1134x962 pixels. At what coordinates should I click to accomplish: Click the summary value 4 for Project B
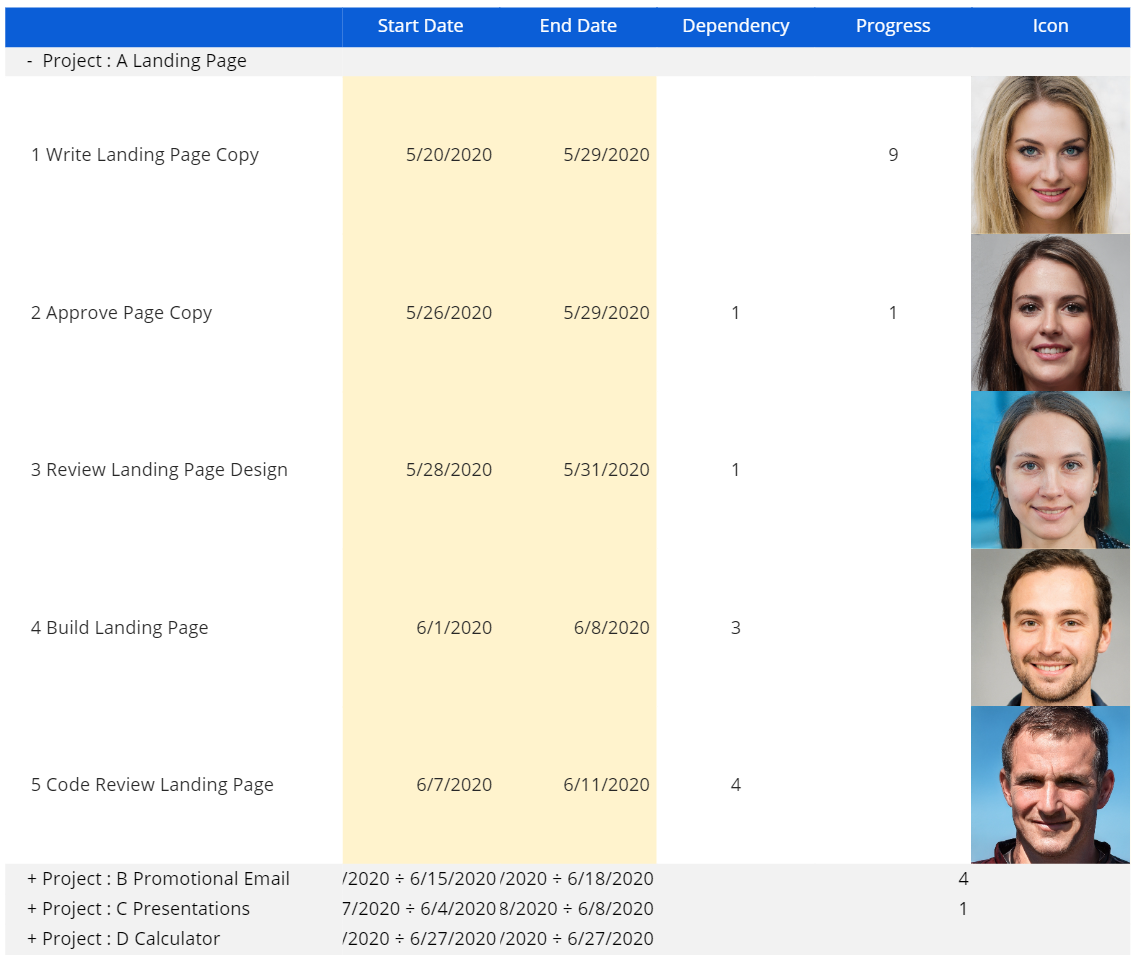[x=963, y=879]
